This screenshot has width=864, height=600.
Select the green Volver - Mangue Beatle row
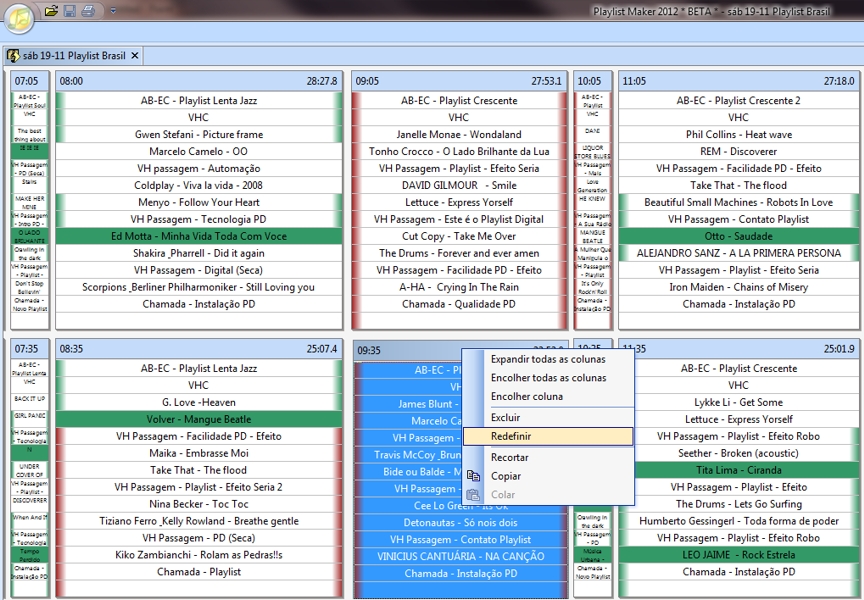point(198,420)
